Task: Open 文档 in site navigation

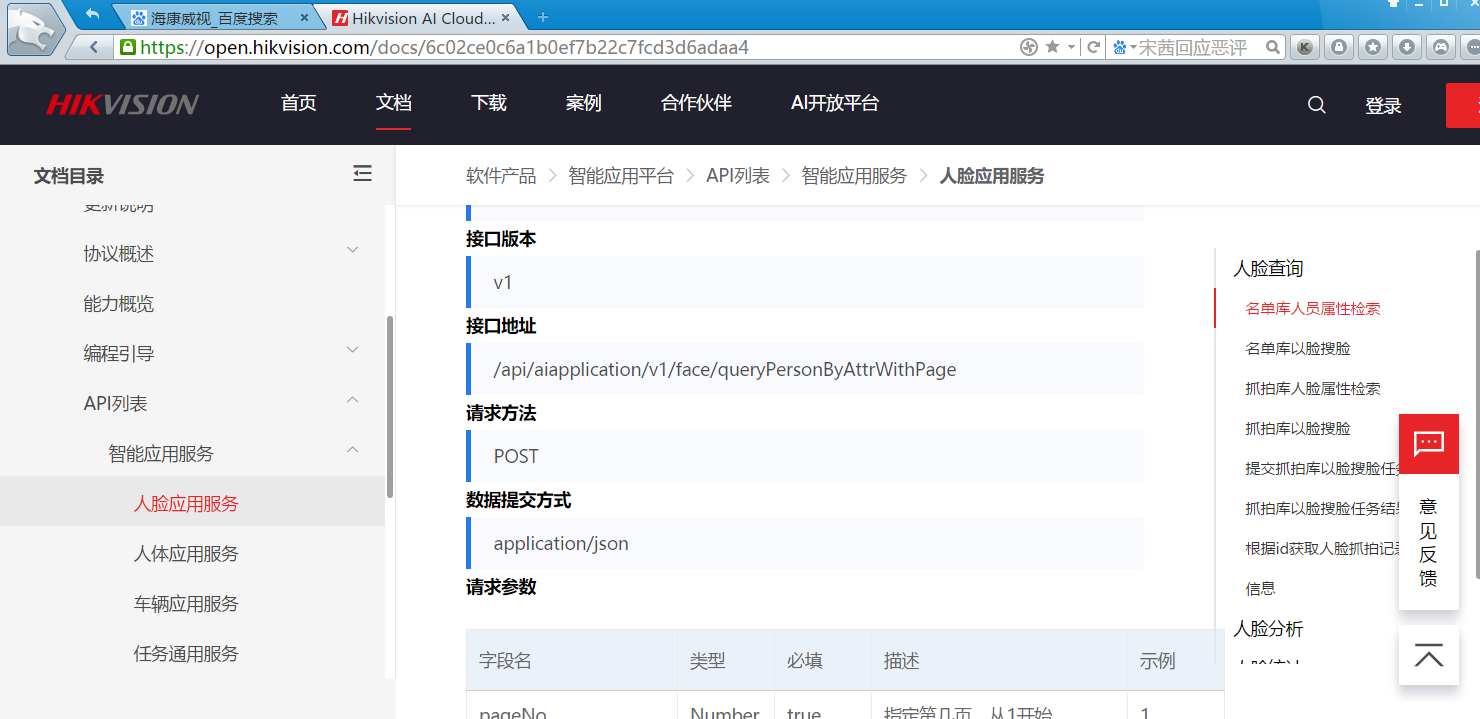Action: pyautogui.click(x=393, y=103)
